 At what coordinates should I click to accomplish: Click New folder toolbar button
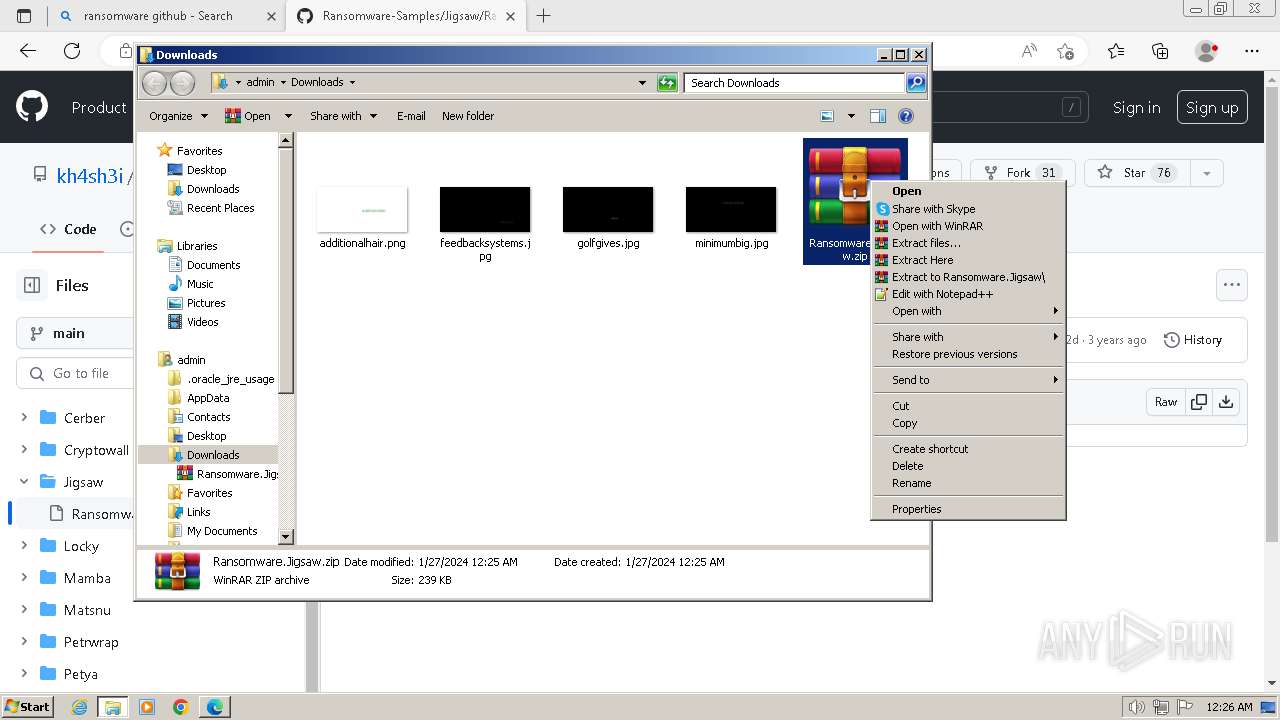pos(468,116)
